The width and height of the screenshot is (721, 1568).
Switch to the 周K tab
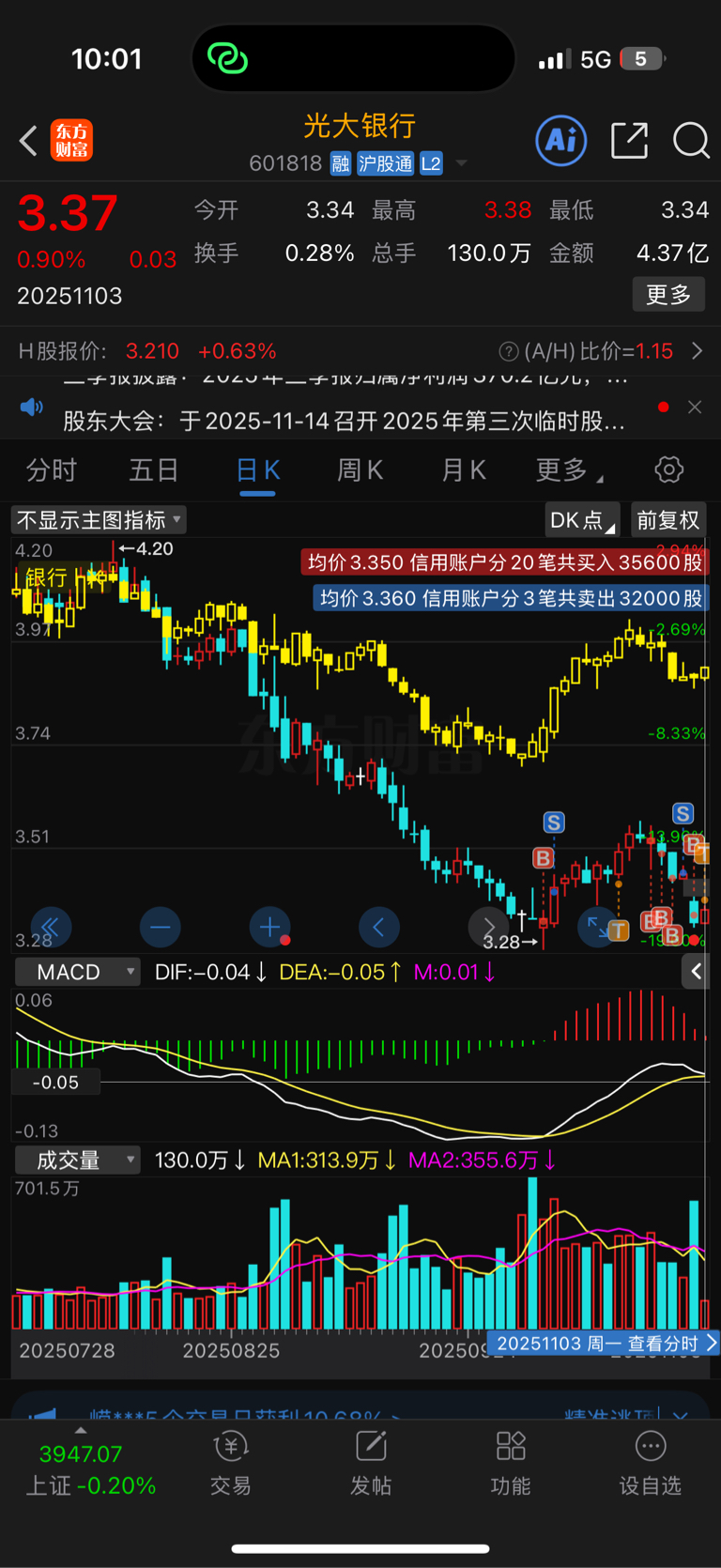(x=360, y=469)
